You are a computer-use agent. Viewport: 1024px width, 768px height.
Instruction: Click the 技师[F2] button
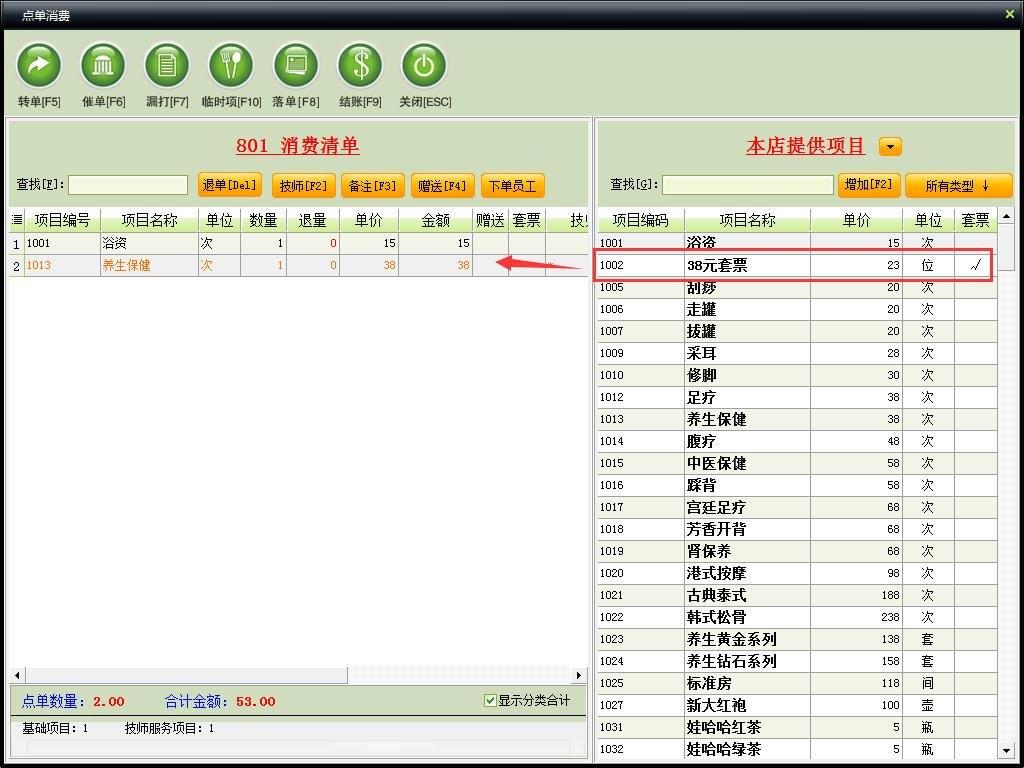[304, 185]
